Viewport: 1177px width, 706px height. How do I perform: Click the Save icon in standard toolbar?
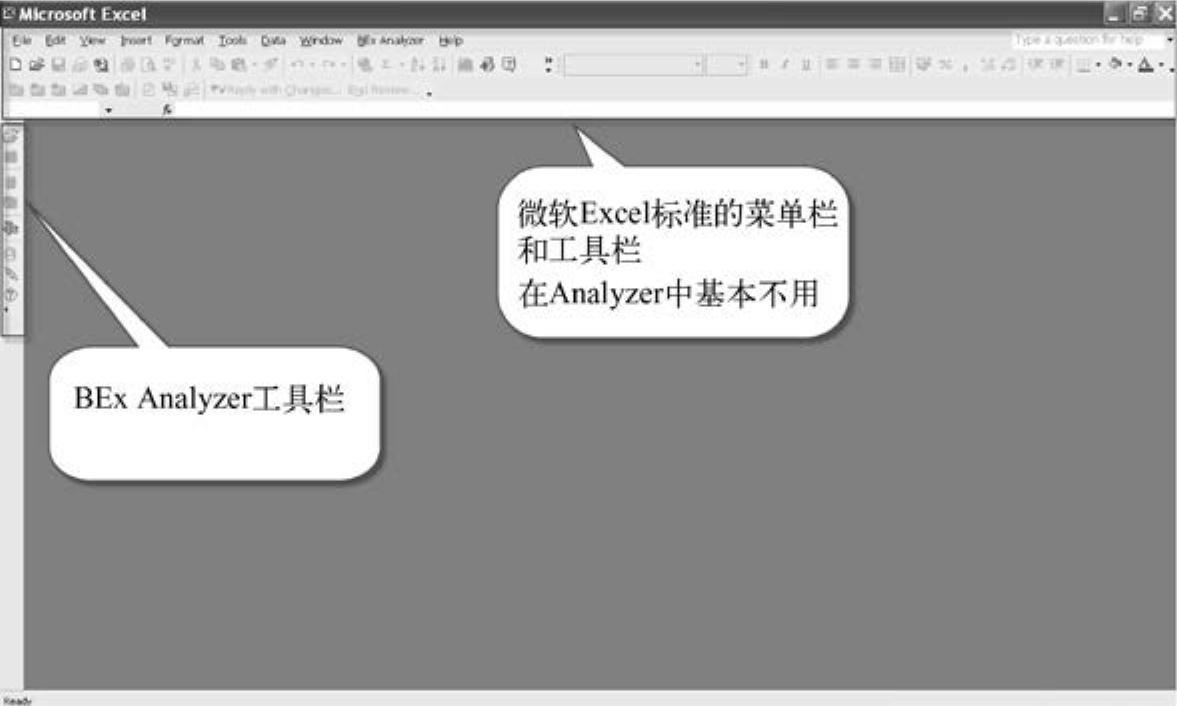[58, 65]
